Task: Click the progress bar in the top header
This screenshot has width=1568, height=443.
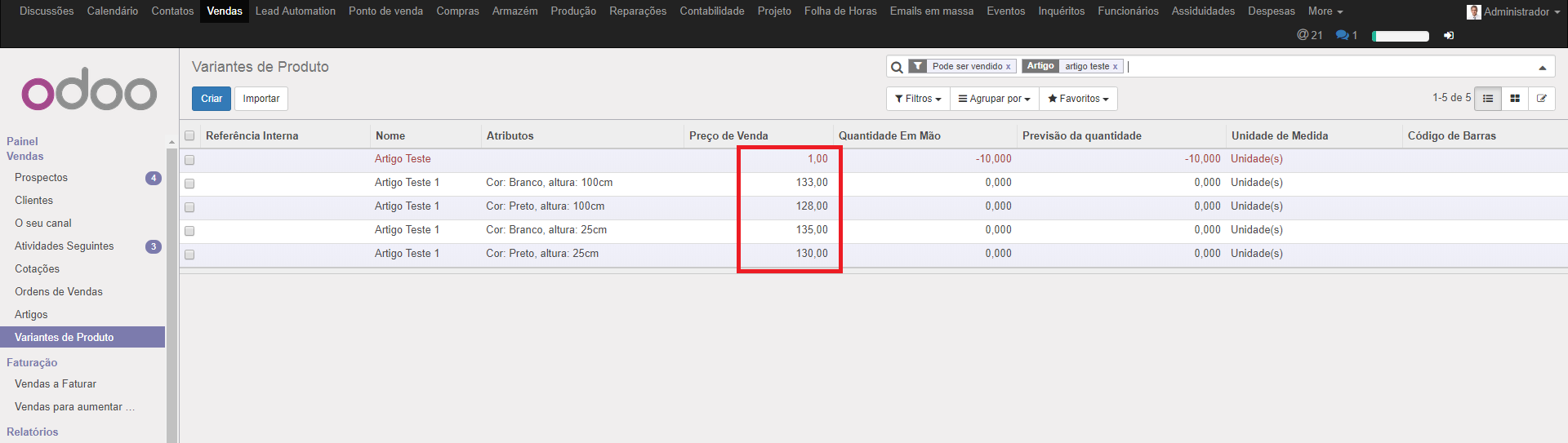Action: point(1401,36)
